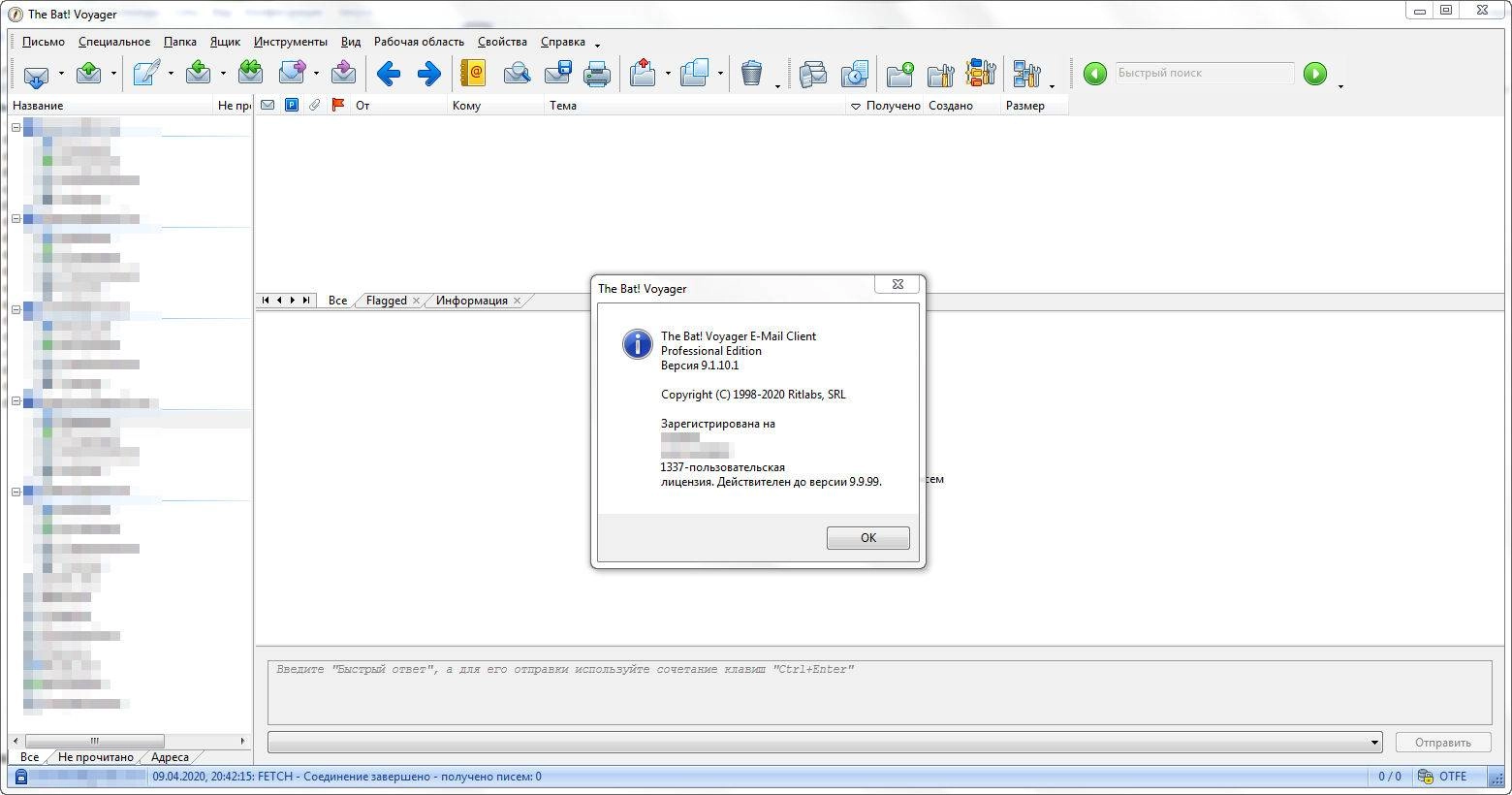The width and height of the screenshot is (1512, 795).
Task: Click the Redirect message envelope icon
Action: 343,74
